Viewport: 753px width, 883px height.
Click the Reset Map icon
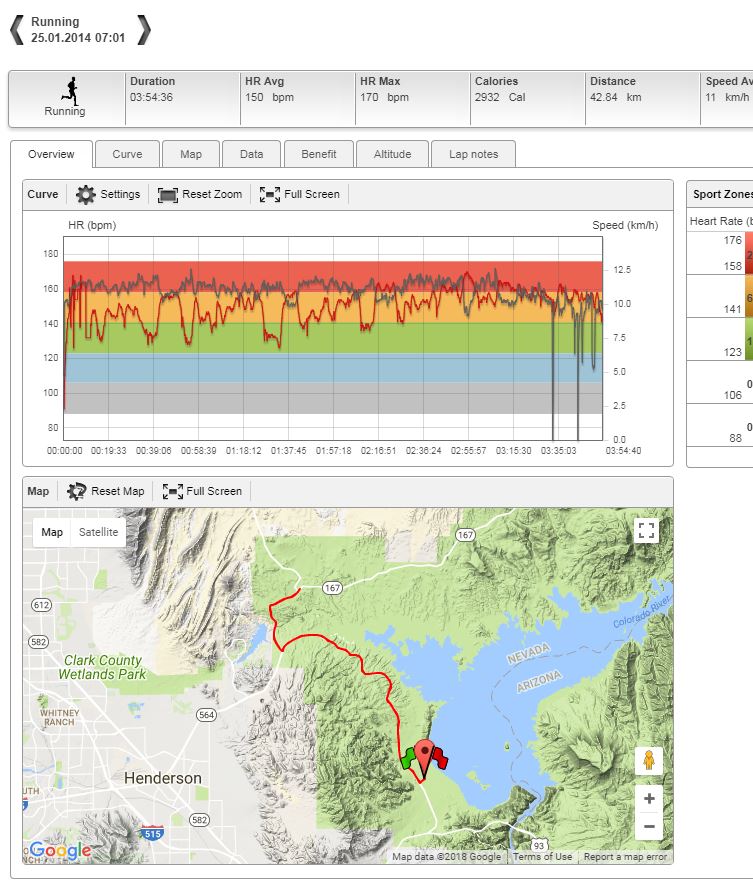point(76,491)
